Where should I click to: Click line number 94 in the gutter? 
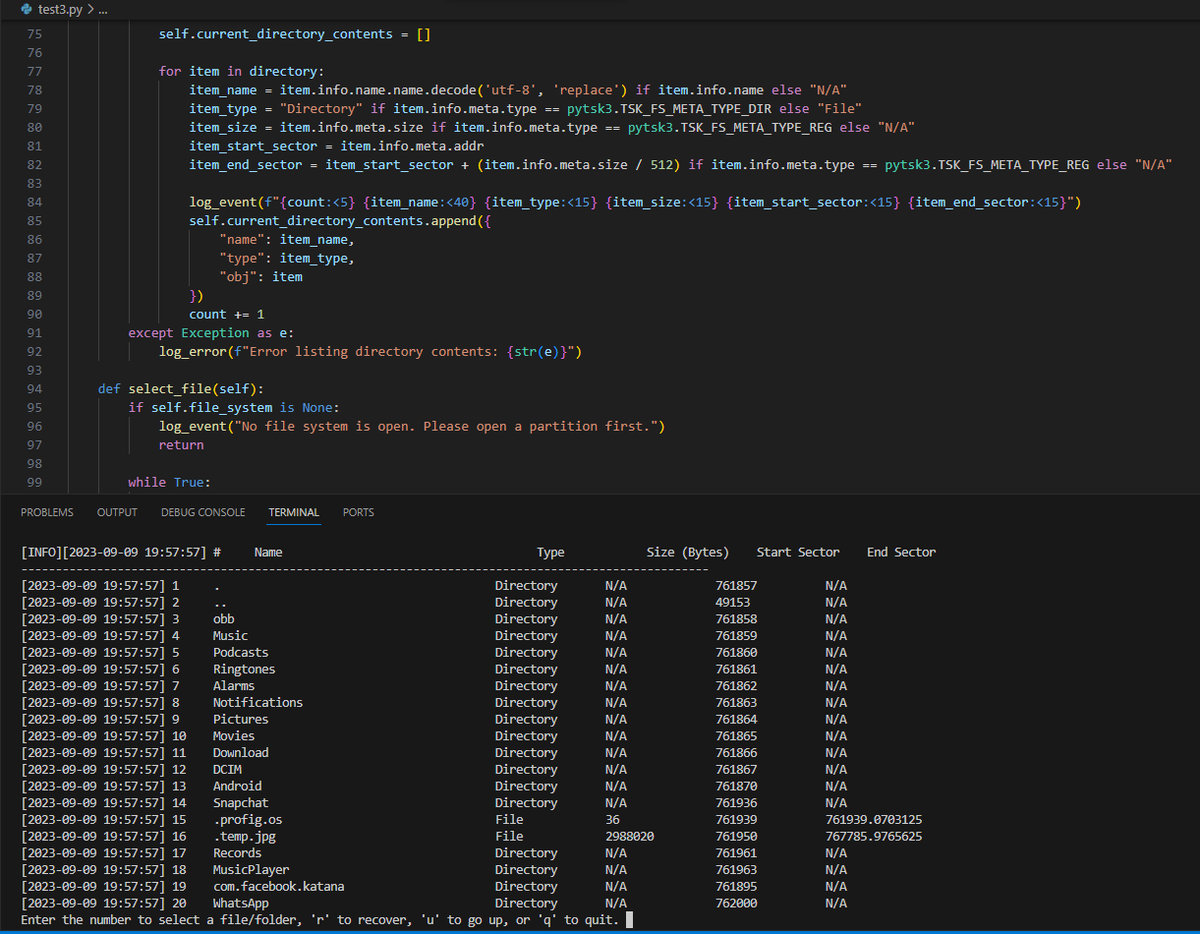[34, 389]
